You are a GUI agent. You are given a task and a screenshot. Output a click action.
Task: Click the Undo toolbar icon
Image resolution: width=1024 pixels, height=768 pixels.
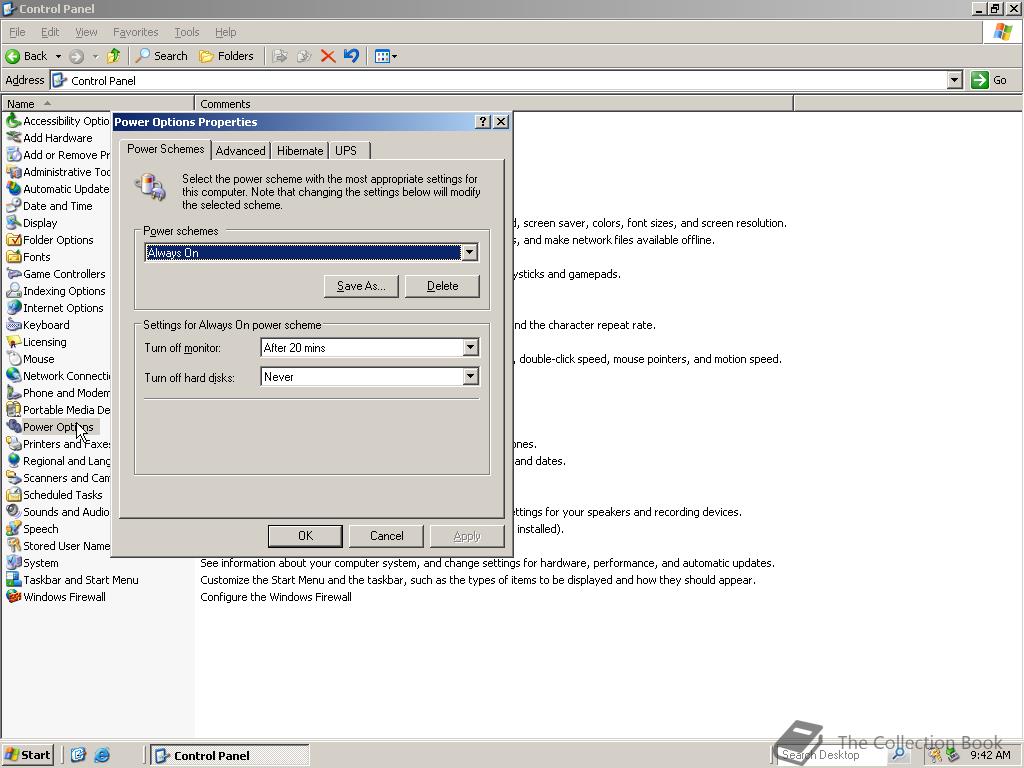[351, 56]
